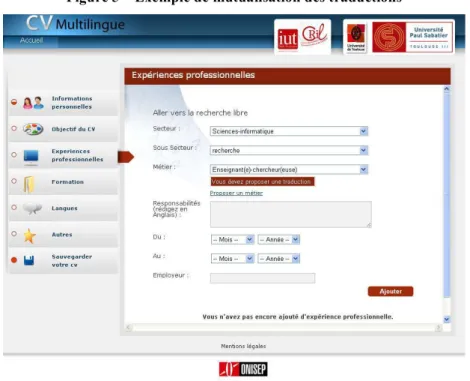Click the Informations personnelles people icon
470x381 pixels.
pos(33,103)
